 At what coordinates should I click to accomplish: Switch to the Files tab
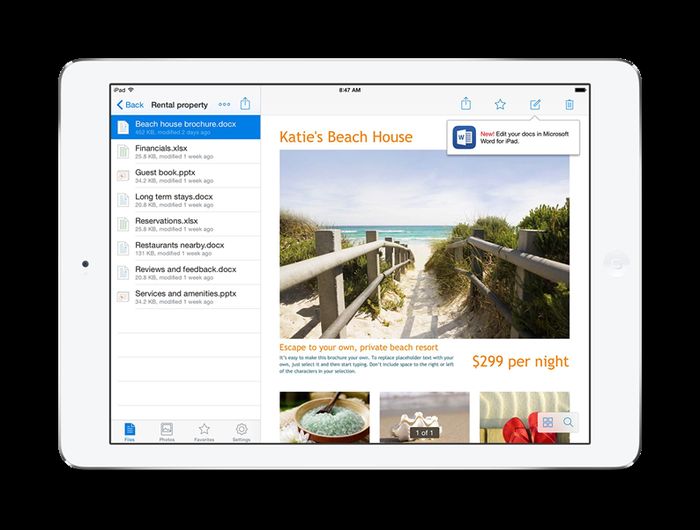click(x=130, y=431)
